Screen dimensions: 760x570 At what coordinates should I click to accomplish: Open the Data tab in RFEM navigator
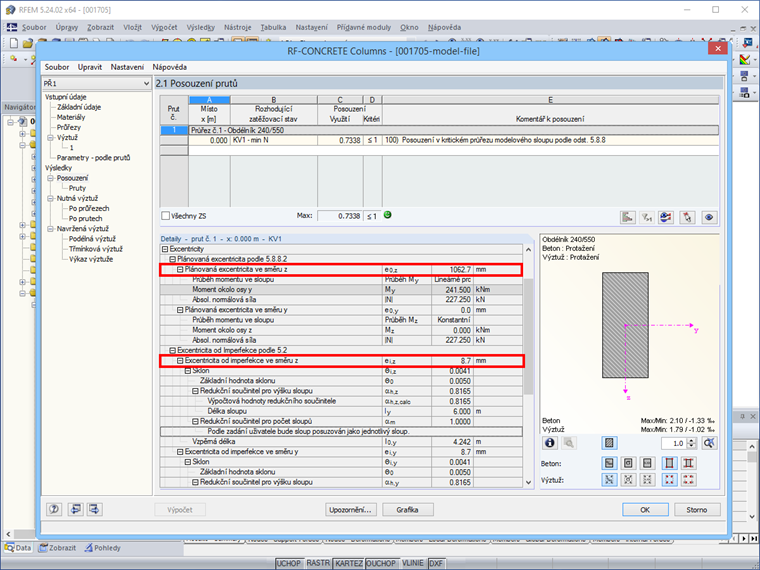(x=18, y=548)
